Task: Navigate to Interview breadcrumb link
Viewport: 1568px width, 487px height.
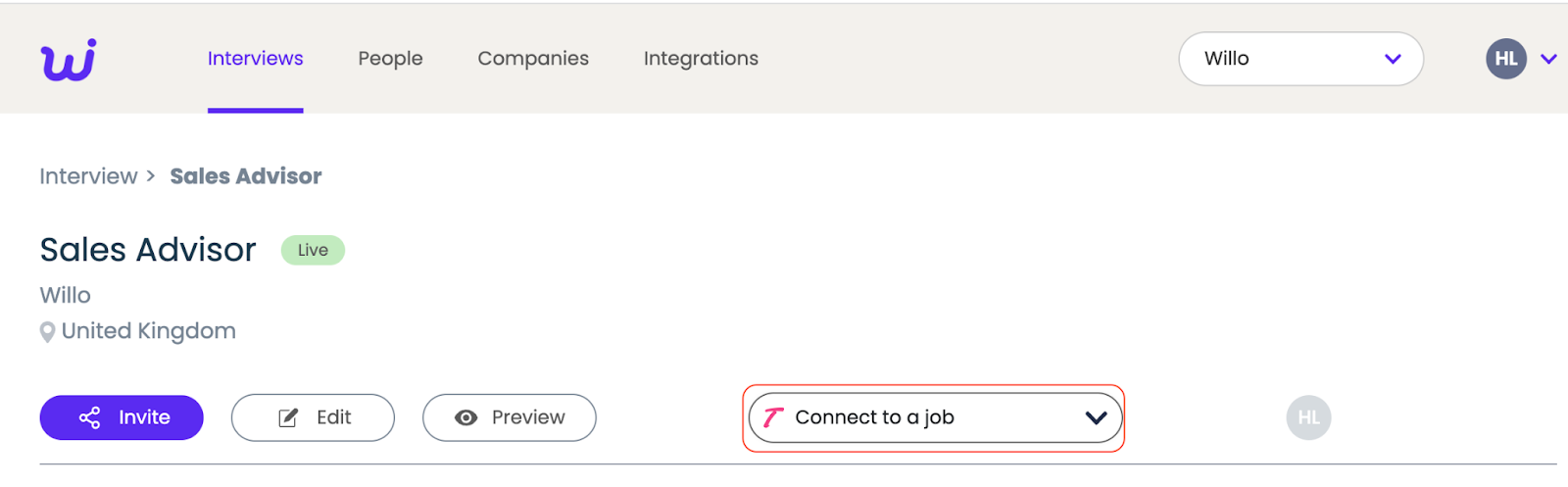Action: point(88,176)
